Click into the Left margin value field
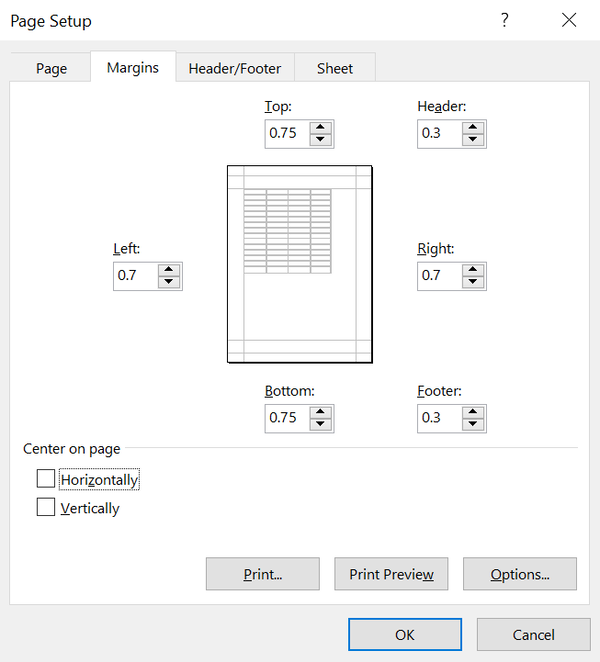The width and height of the screenshot is (600, 662). pyautogui.click(x=136, y=276)
